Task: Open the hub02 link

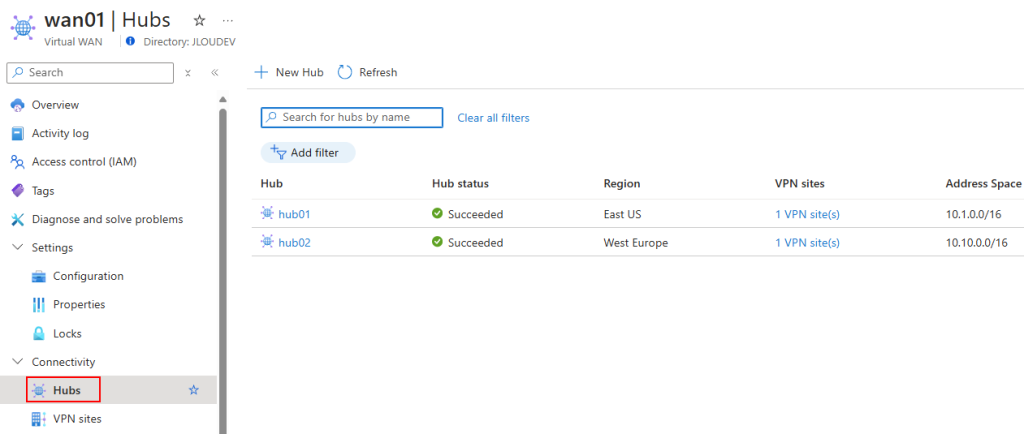Action: 295,243
